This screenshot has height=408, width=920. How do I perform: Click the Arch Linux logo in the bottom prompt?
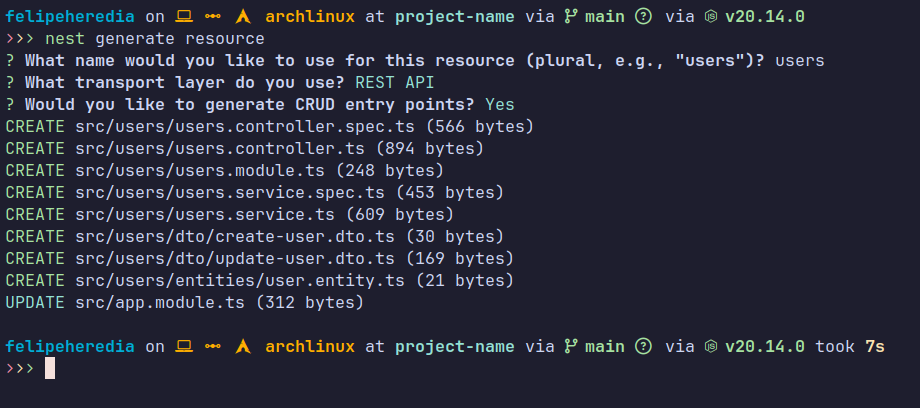click(x=242, y=347)
